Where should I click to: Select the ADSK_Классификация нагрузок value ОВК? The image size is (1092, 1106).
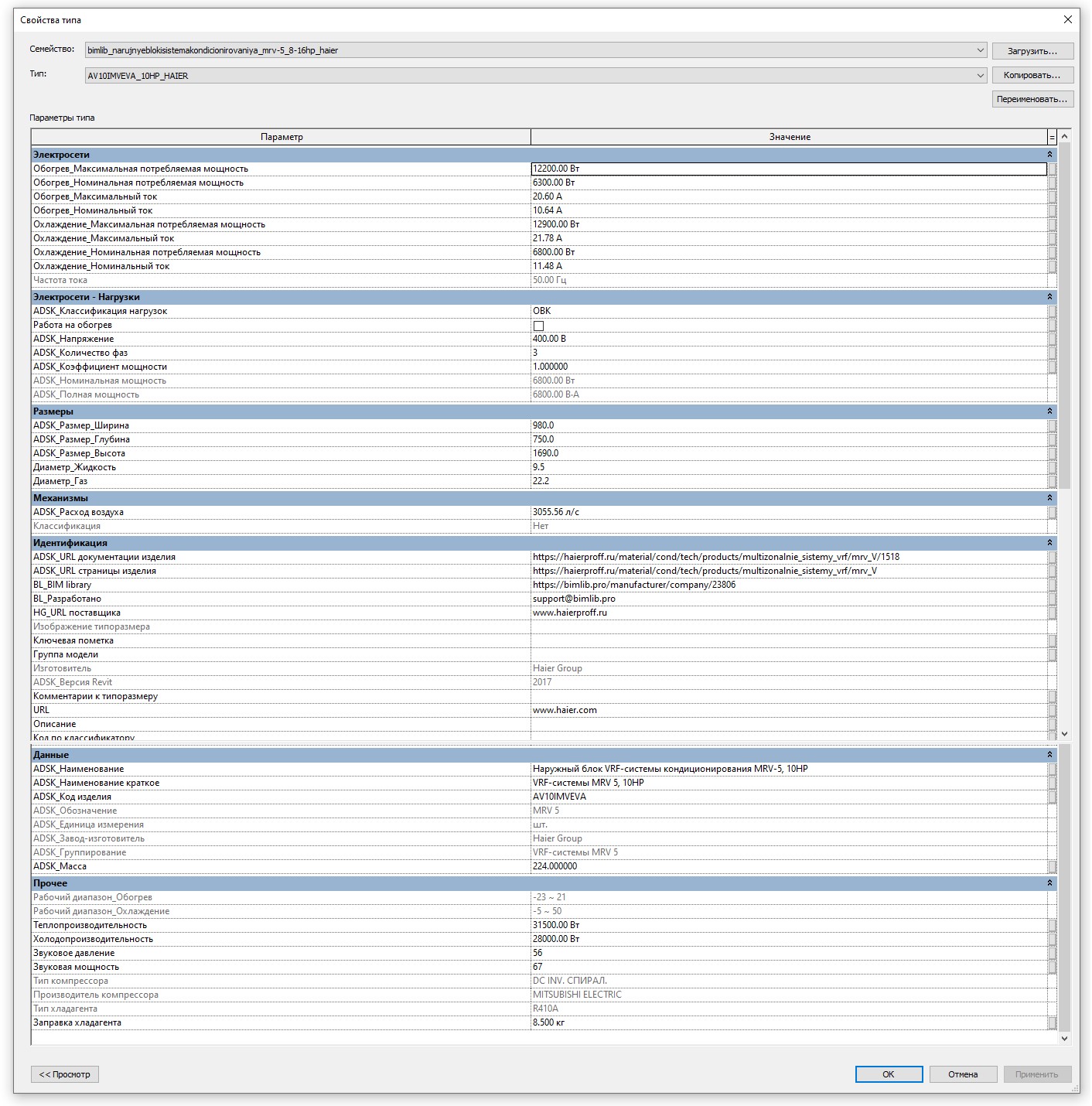click(x=789, y=311)
